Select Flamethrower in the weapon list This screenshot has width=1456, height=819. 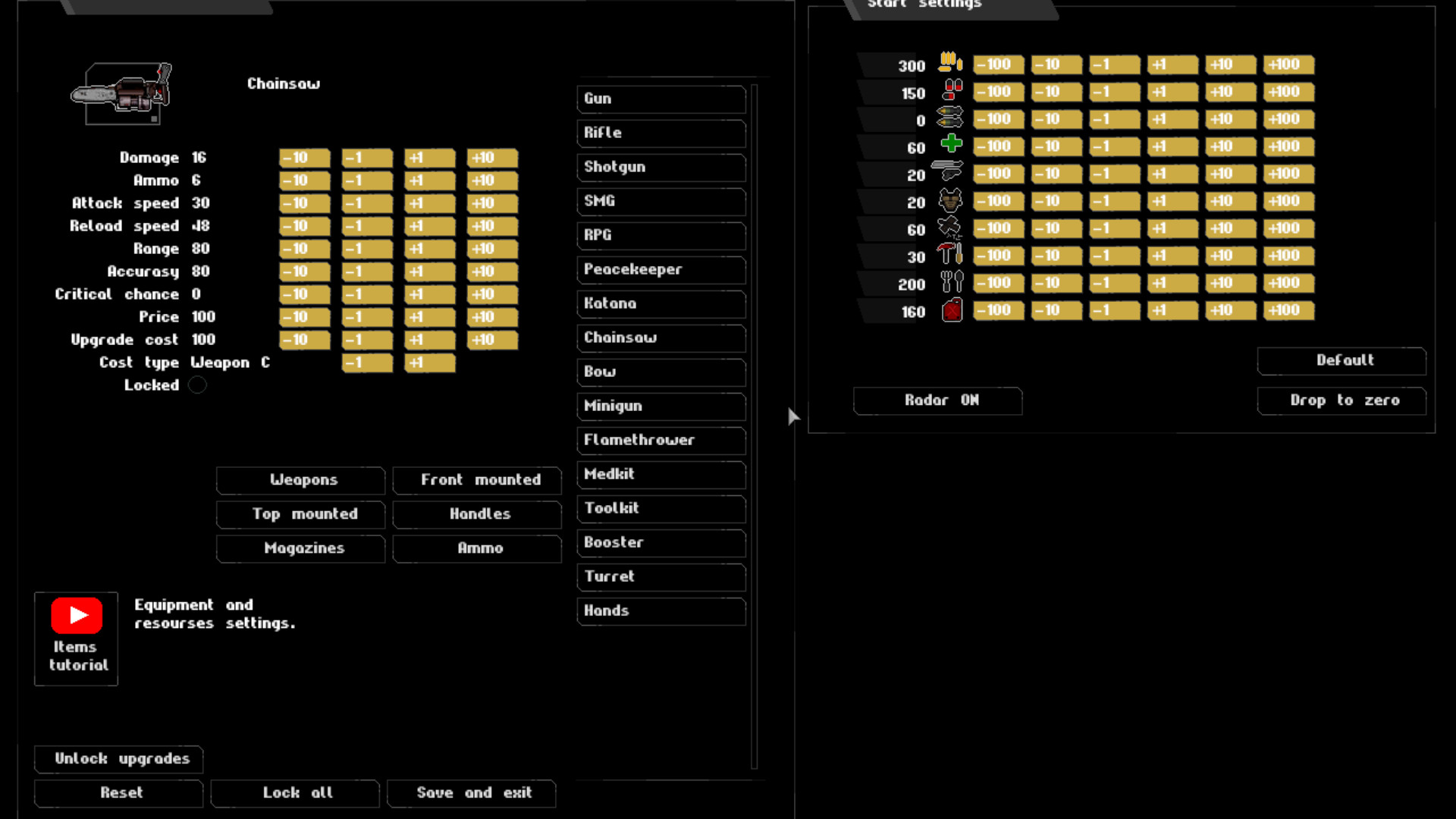[661, 441]
